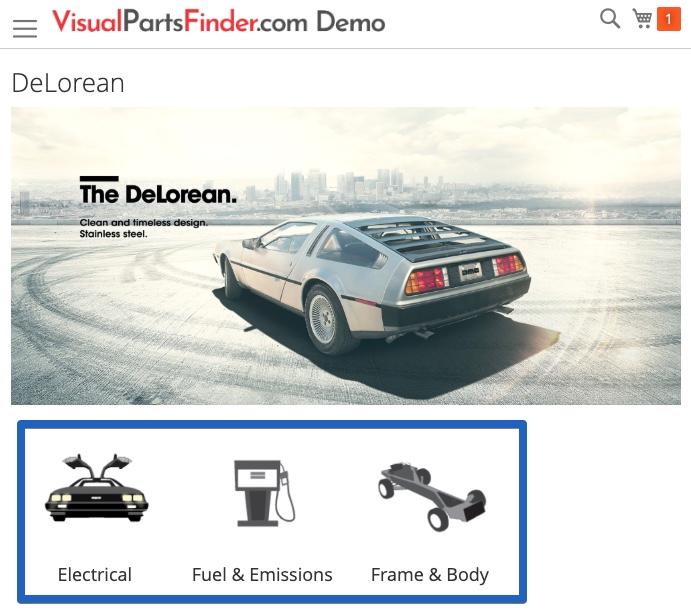Open the Frame & Body label link
The height and width of the screenshot is (615, 691).
(x=430, y=575)
